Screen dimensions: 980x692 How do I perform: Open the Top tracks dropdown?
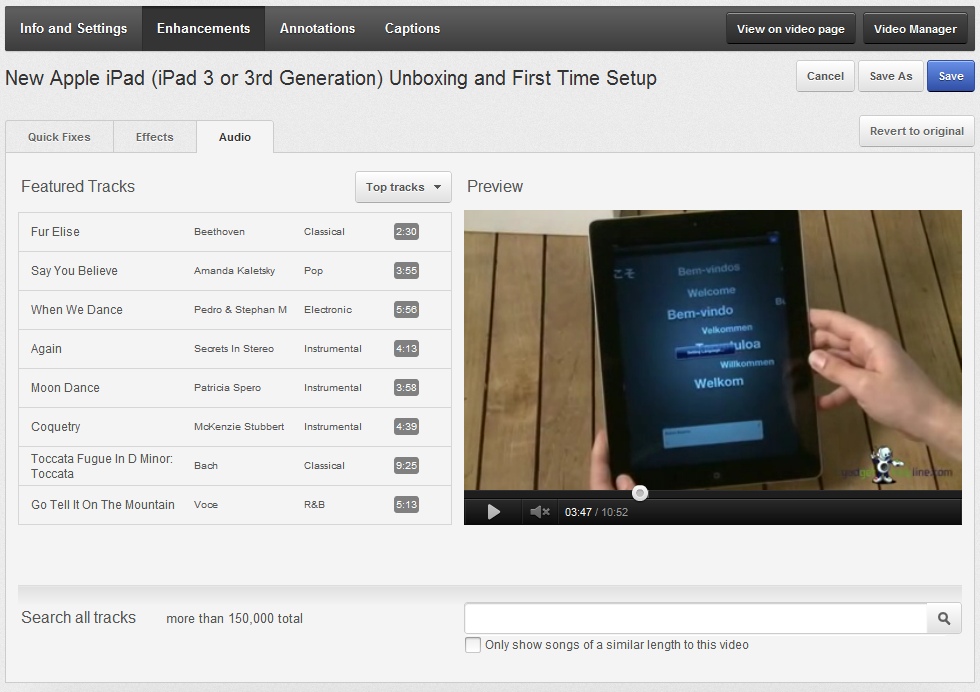point(403,187)
